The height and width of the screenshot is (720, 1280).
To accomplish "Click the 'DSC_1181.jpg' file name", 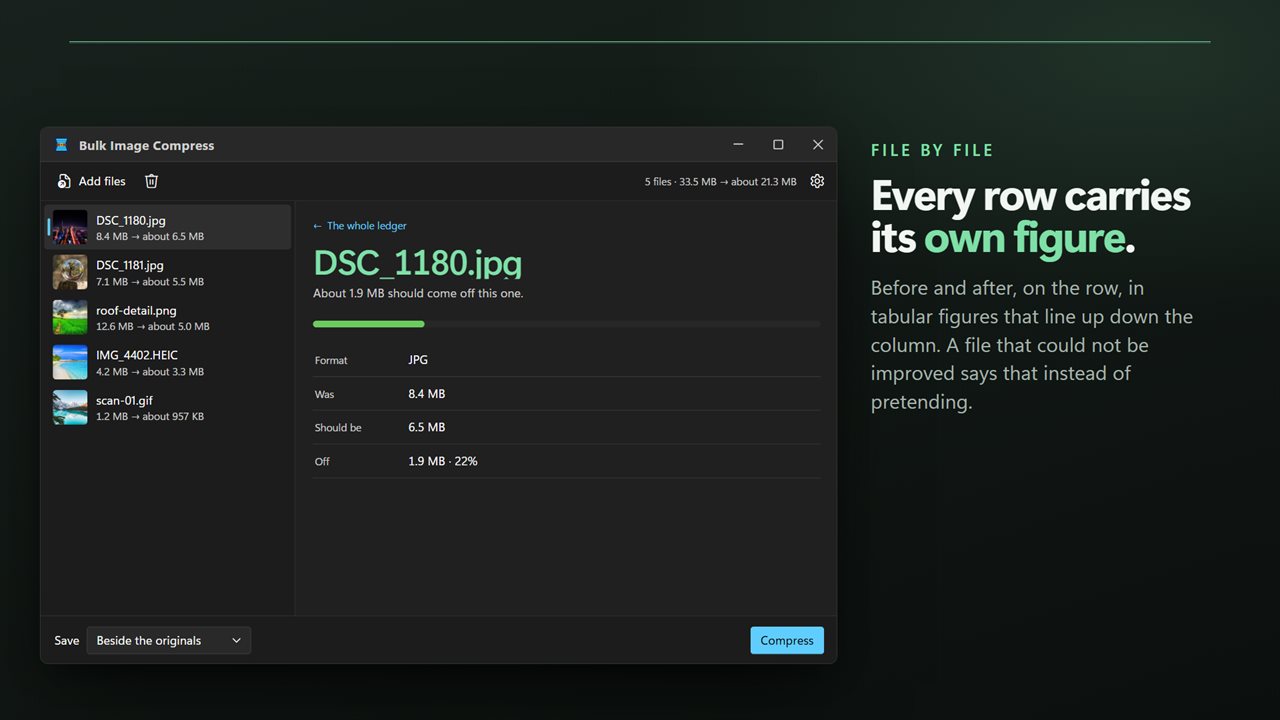I will [130, 265].
